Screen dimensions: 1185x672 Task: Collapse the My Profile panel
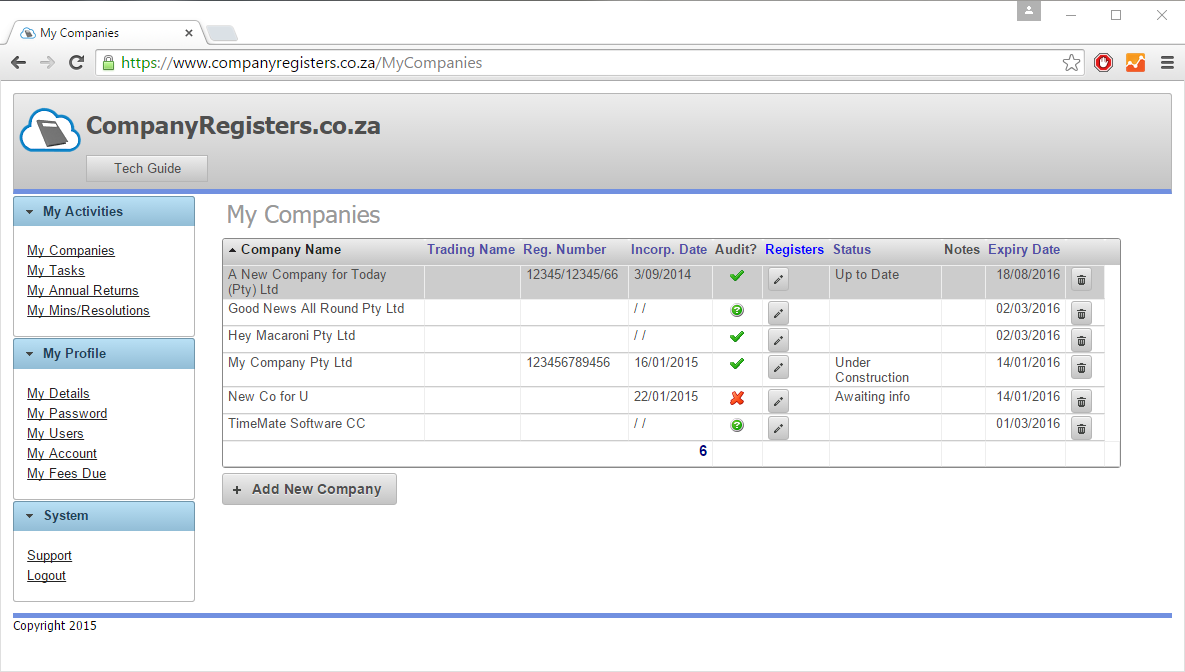click(x=104, y=354)
